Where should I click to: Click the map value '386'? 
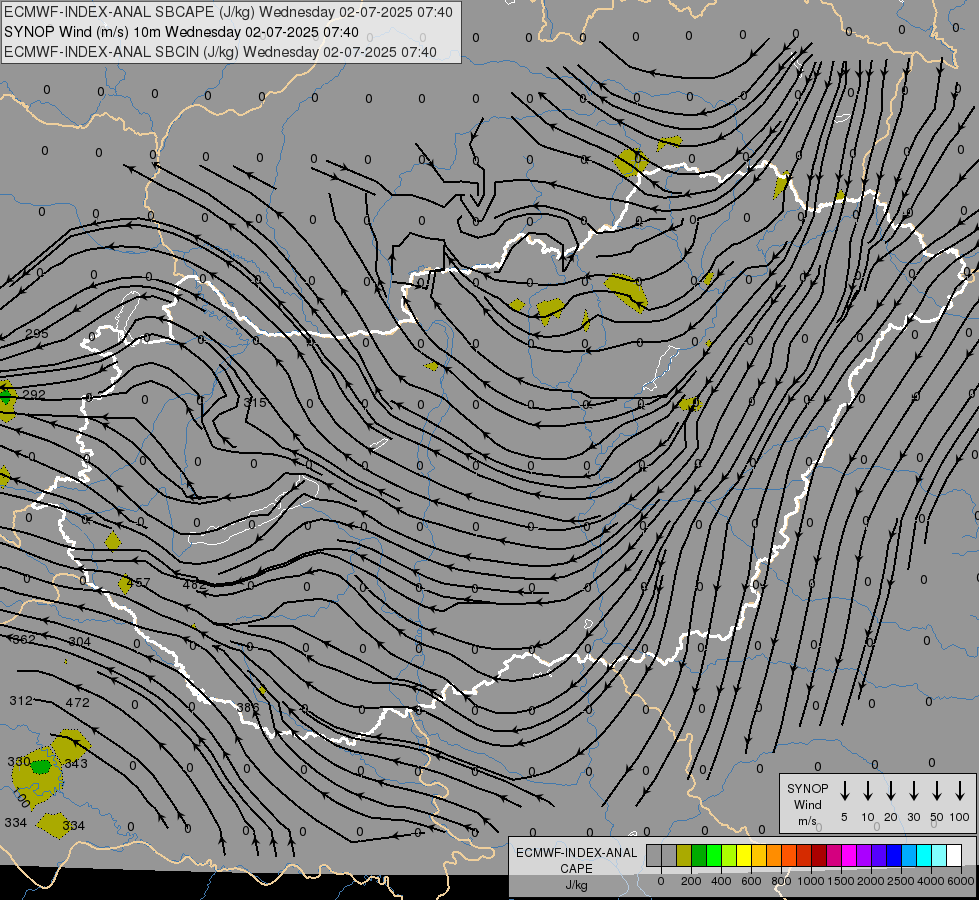click(248, 708)
